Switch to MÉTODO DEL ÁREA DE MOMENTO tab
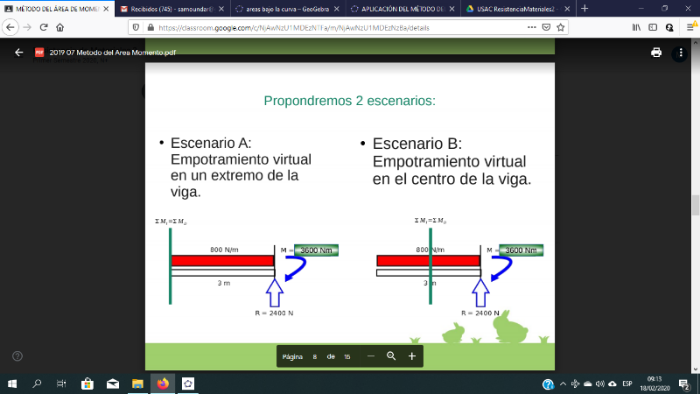 (x=57, y=8)
